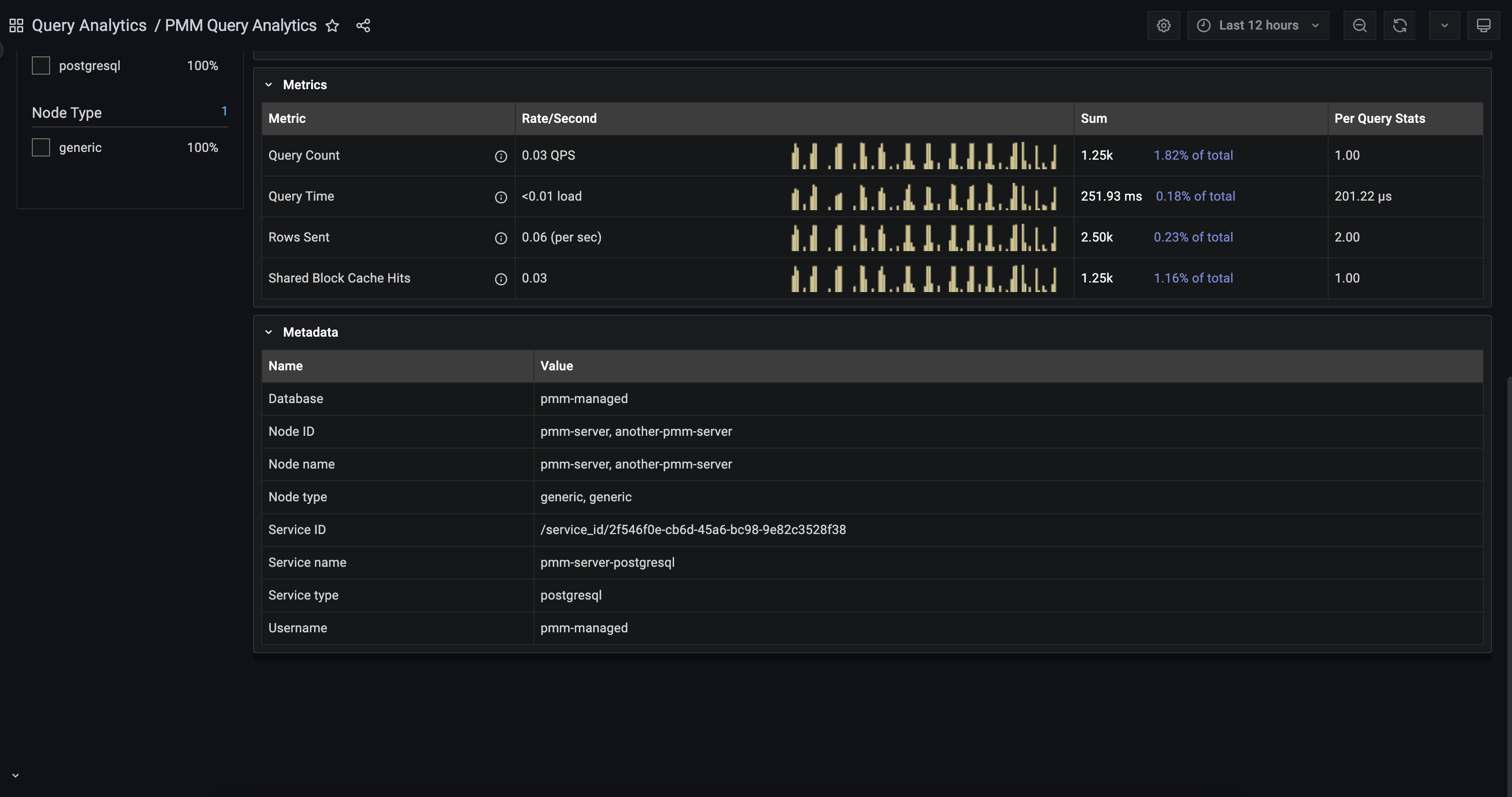Viewport: 1512px width, 797px height.
Task: Open the refresh interval dropdown
Action: 1444,26
